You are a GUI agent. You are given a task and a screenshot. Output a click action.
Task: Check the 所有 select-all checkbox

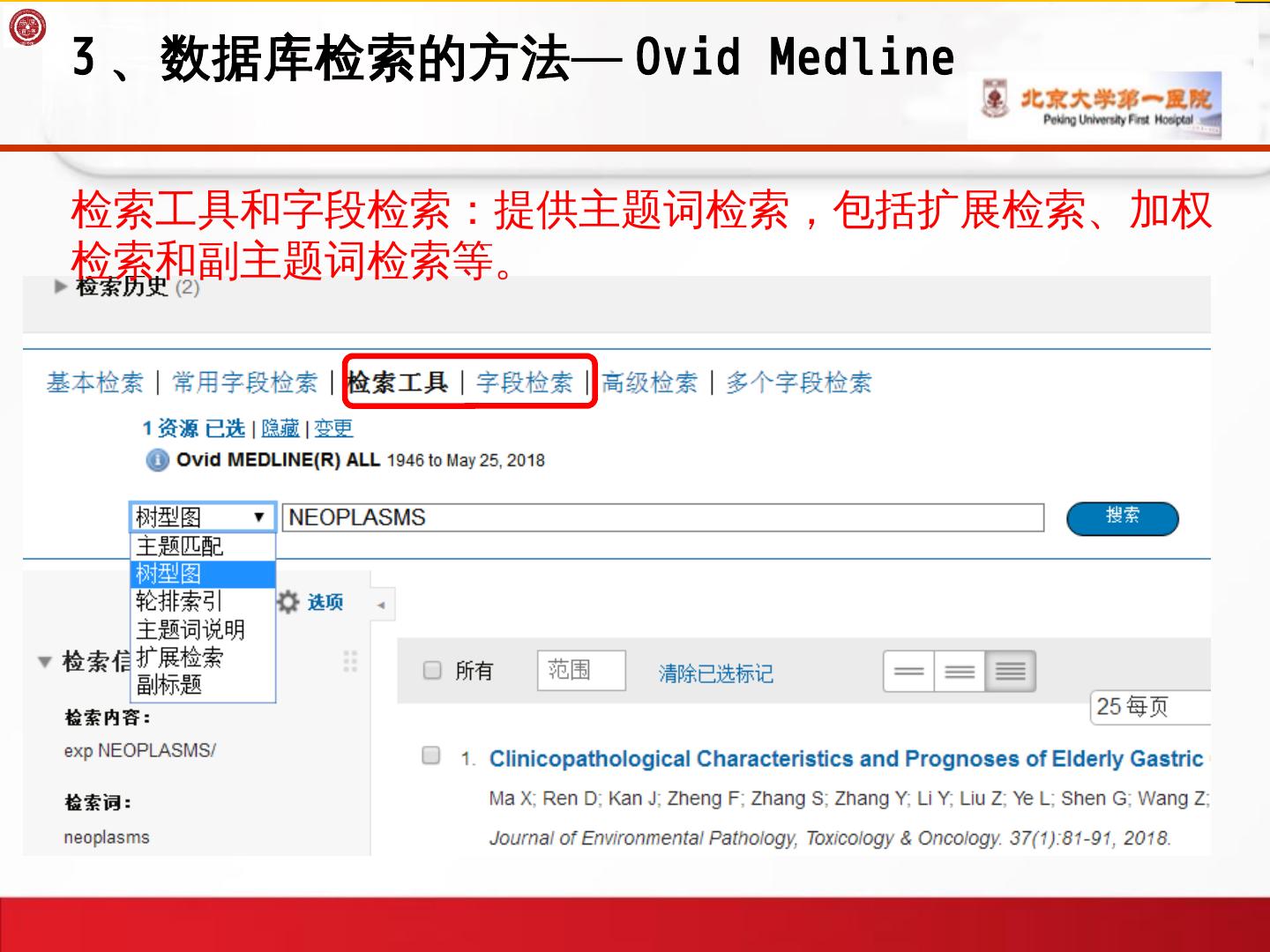coord(432,671)
